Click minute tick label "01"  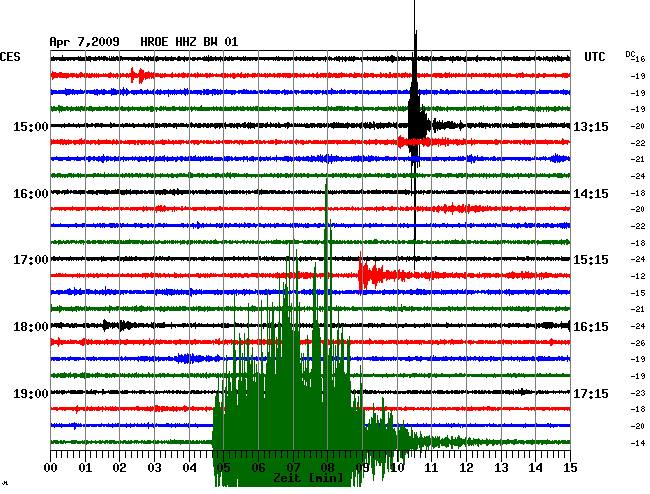(x=85, y=468)
